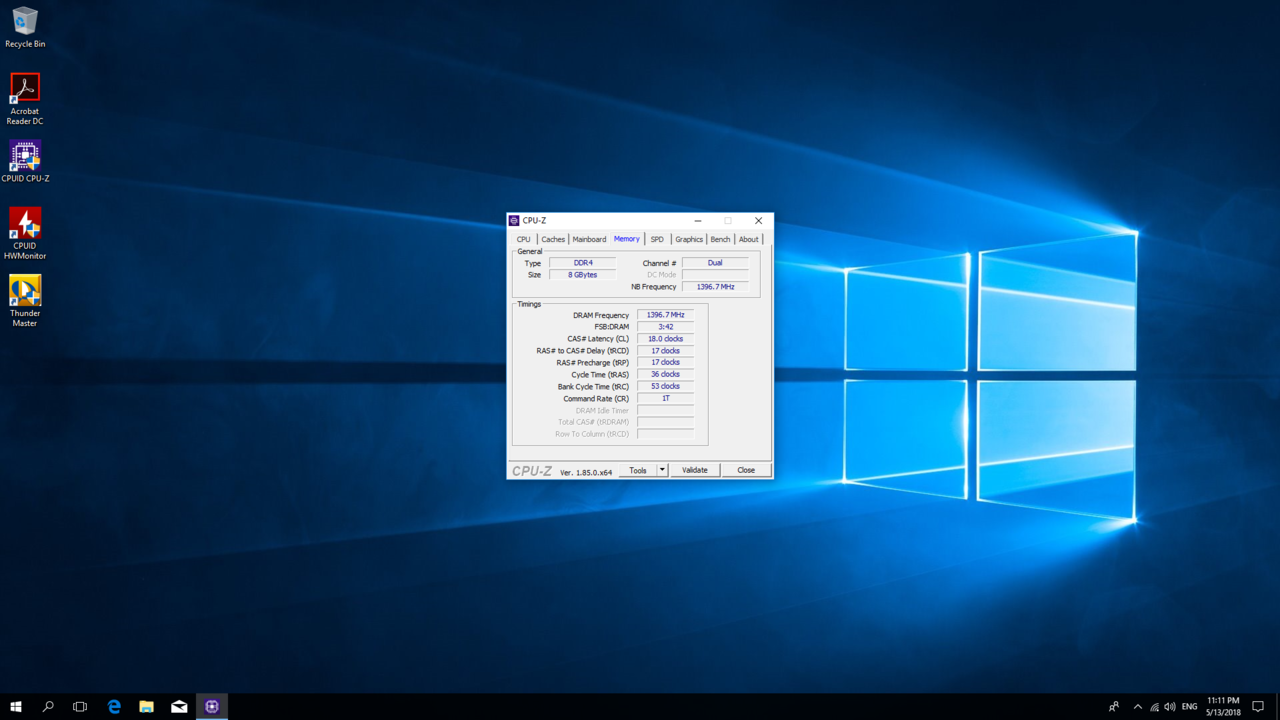Select the CPUID HWMonitor desktop shortcut

tap(25, 233)
